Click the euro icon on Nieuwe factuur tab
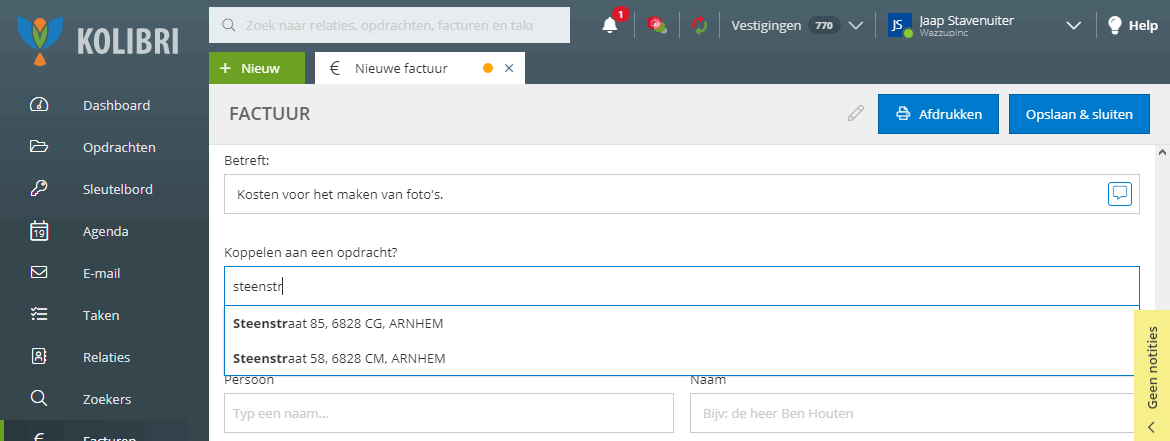1170x441 pixels. [335, 68]
